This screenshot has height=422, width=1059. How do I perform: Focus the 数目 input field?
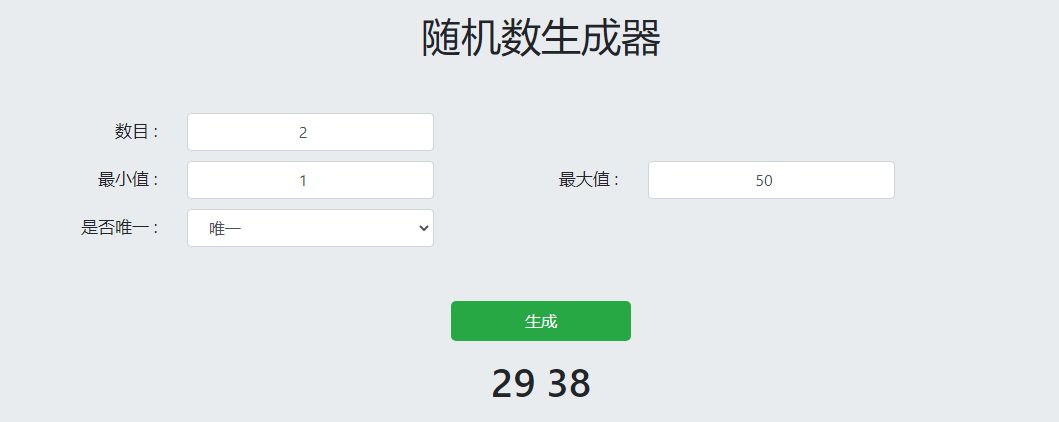click(x=310, y=132)
